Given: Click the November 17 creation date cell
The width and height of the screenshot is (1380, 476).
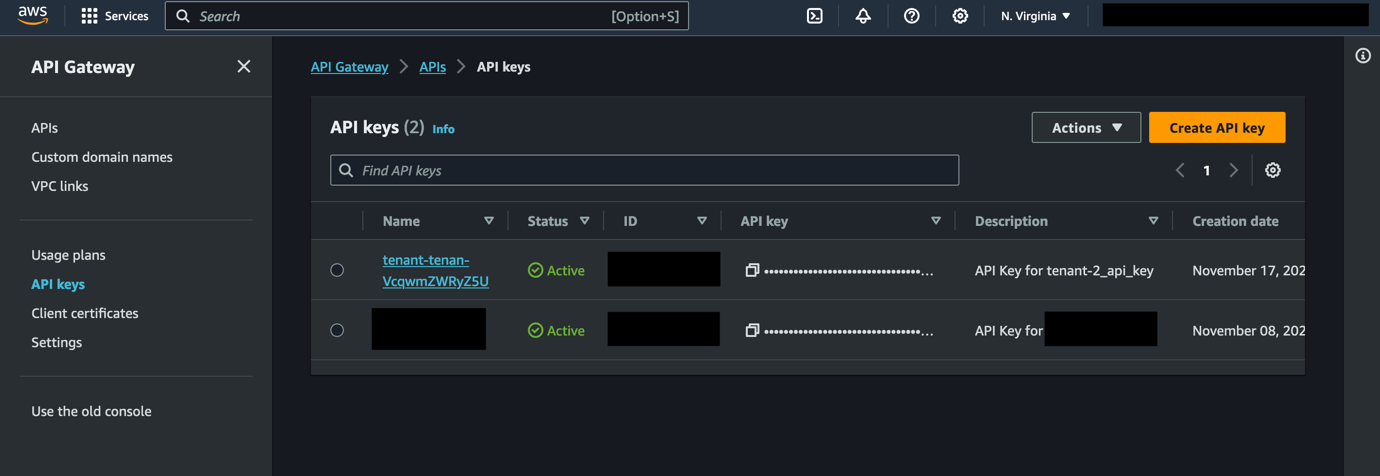Looking at the screenshot, I should pyautogui.click(x=1248, y=270).
